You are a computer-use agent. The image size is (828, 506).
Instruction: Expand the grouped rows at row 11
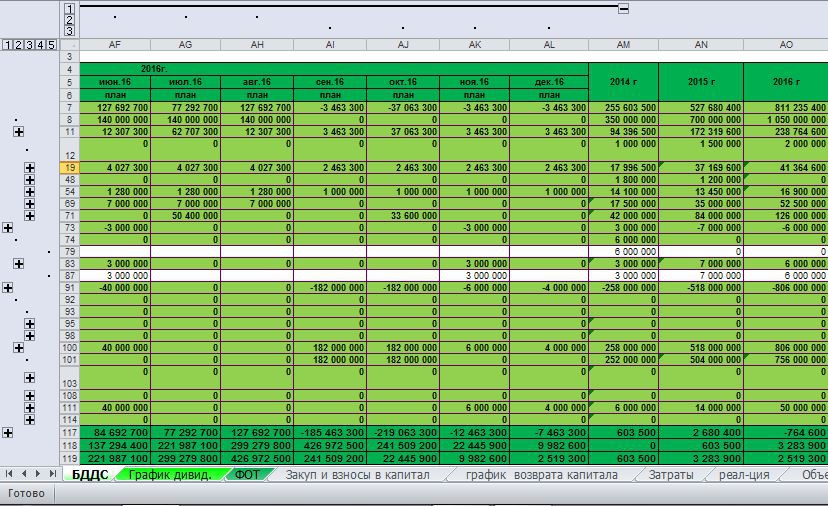click(18, 132)
